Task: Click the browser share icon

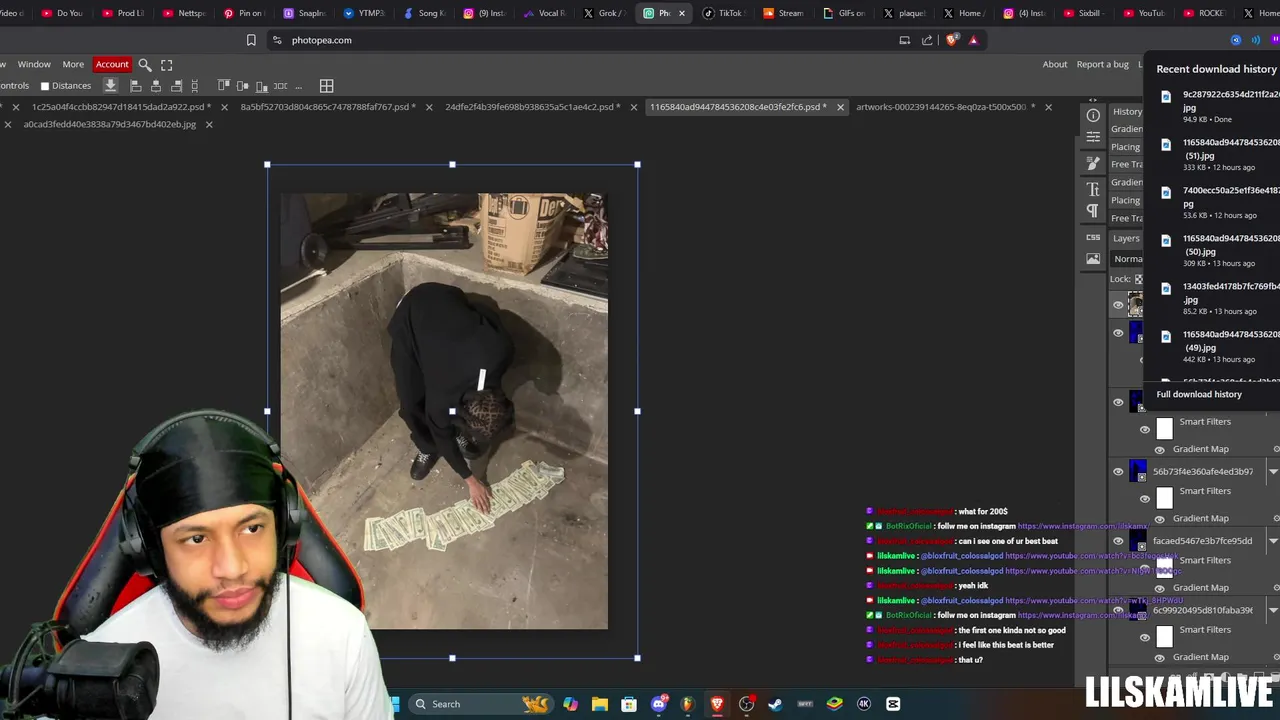Action: pyautogui.click(x=927, y=40)
